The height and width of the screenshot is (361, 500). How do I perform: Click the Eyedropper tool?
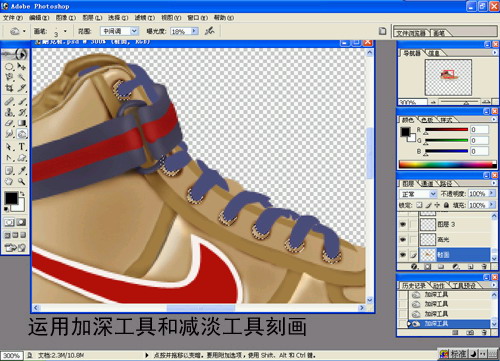pos(22,170)
